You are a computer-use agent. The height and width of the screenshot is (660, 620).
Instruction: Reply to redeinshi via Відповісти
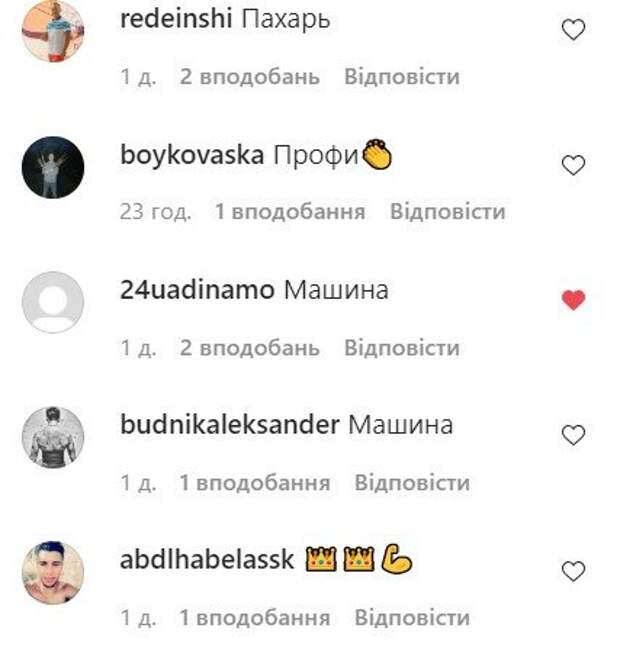pos(402,77)
